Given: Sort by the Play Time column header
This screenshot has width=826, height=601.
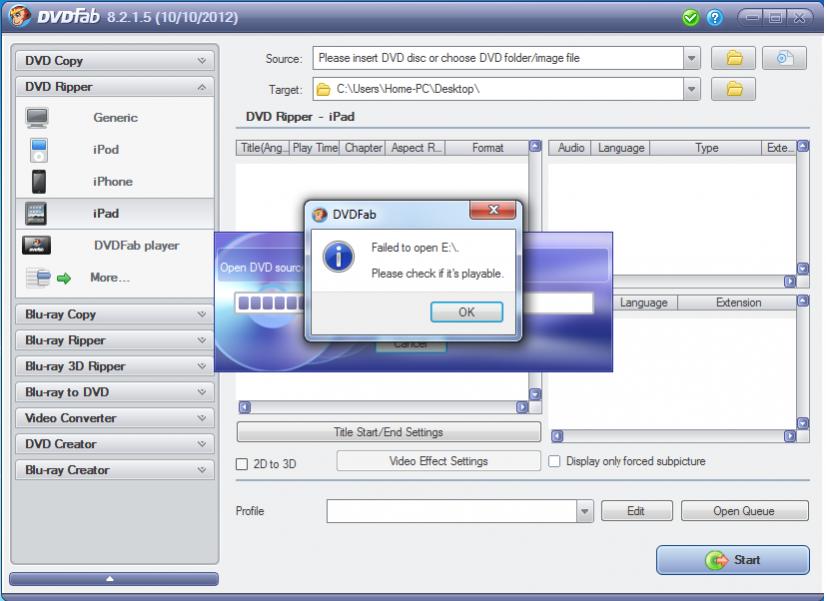Looking at the screenshot, I should (x=314, y=148).
